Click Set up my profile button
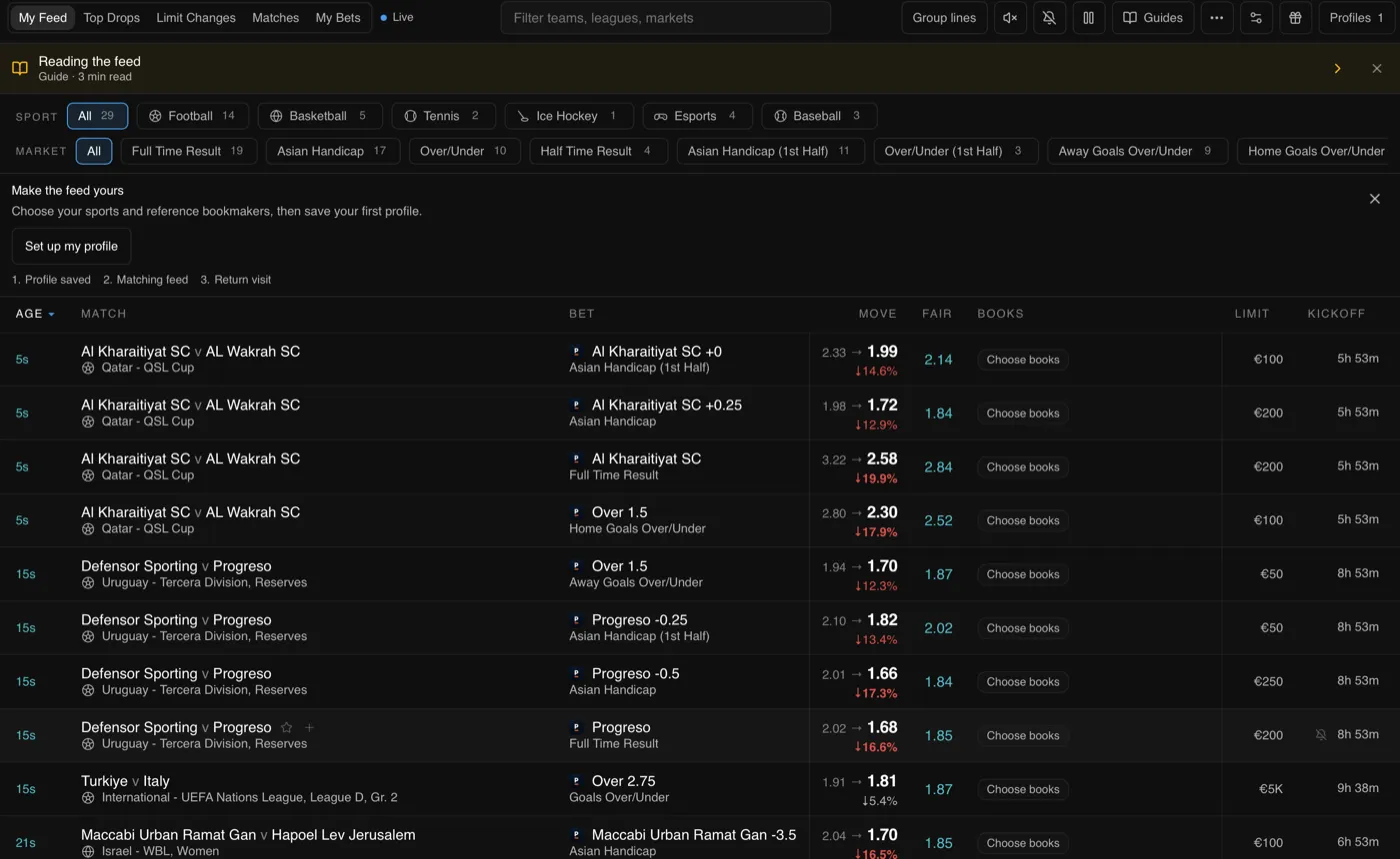Screen dimensions: 1400x859 pos(71,246)
